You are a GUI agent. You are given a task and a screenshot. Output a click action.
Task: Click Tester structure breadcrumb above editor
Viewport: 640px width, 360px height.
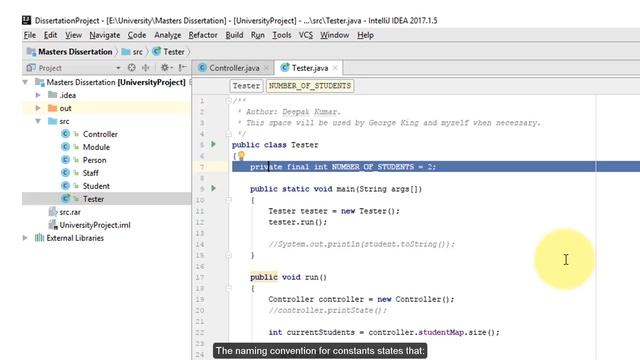click(246, 86)
